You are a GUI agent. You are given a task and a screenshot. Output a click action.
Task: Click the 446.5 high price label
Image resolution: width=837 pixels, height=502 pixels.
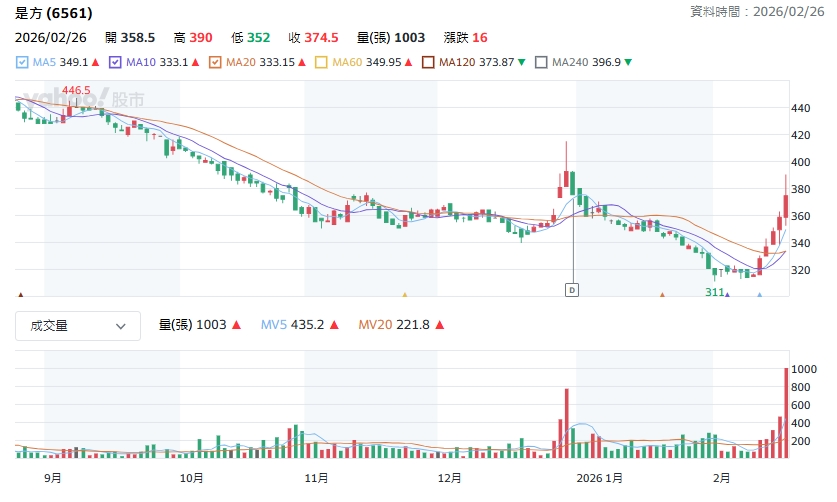pos(76,90)
